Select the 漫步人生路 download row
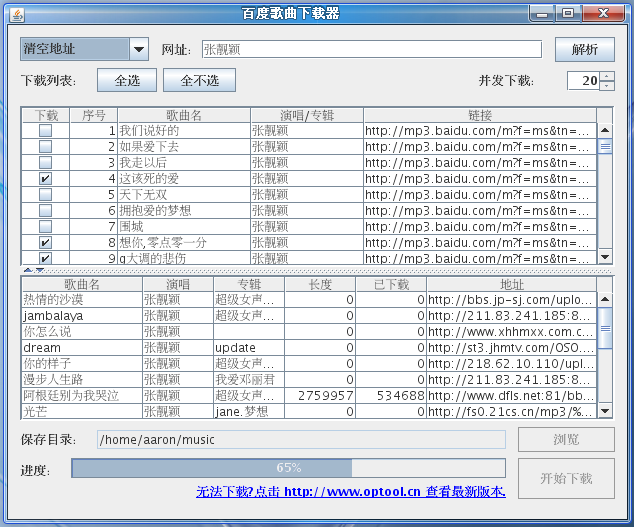634x527 pixels. click(309, 379)
